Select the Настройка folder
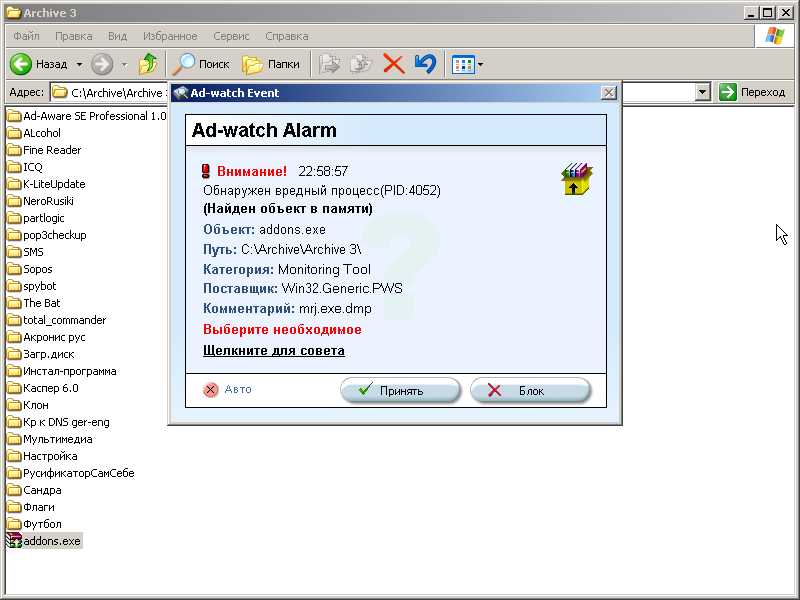The image size is (800, 600). (42, 456)
